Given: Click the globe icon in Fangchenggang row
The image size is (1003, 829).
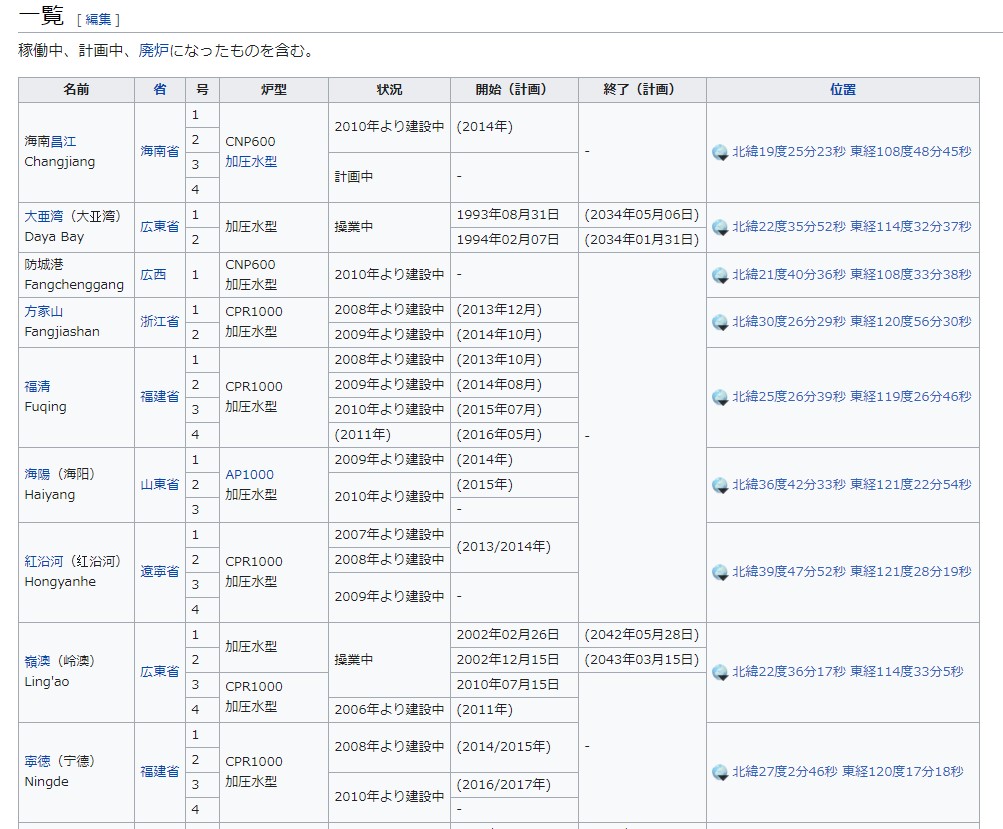Looking at the screenshot, I should pos(720,275).
